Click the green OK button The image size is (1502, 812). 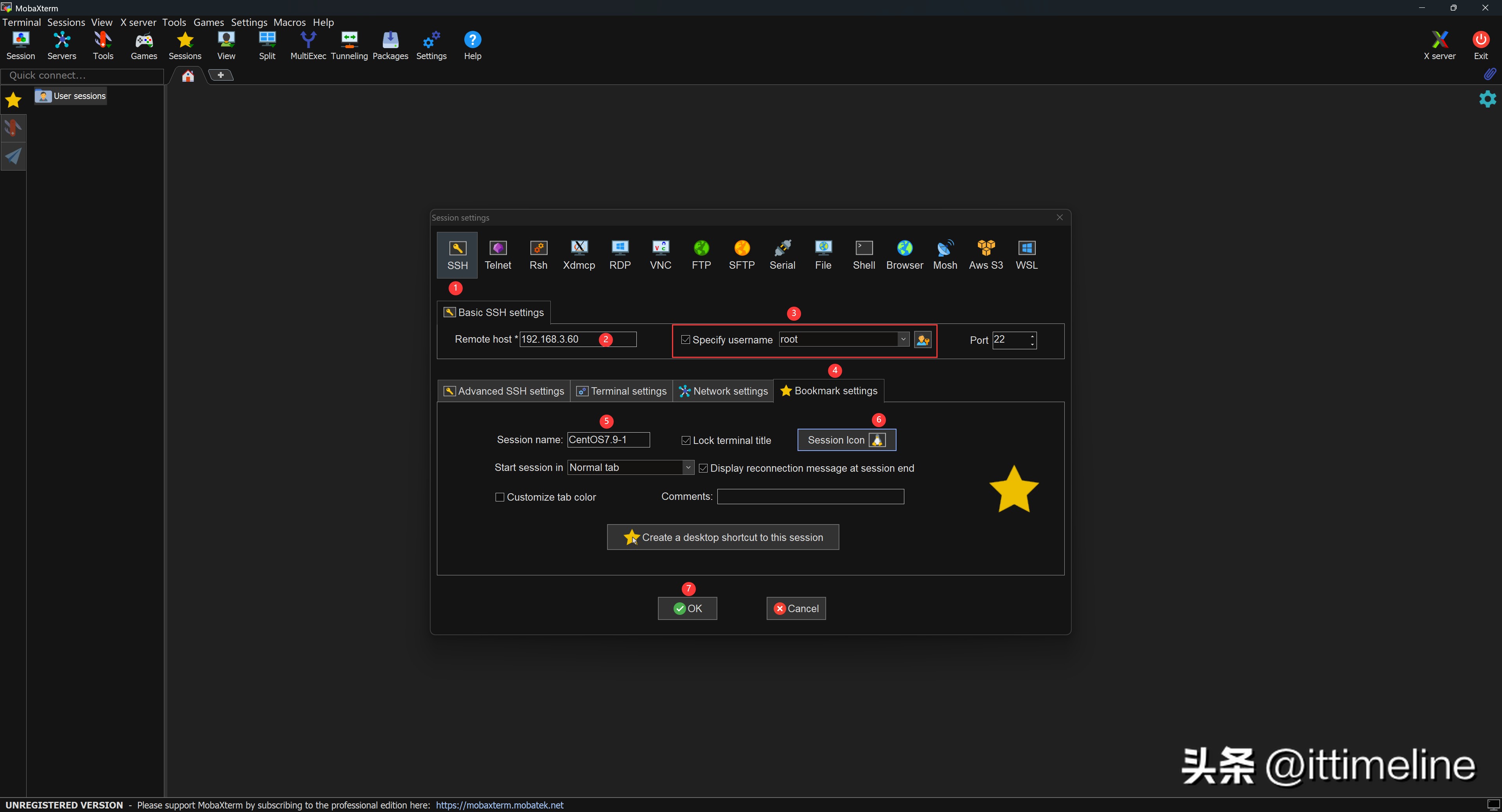tap(687, 609)
